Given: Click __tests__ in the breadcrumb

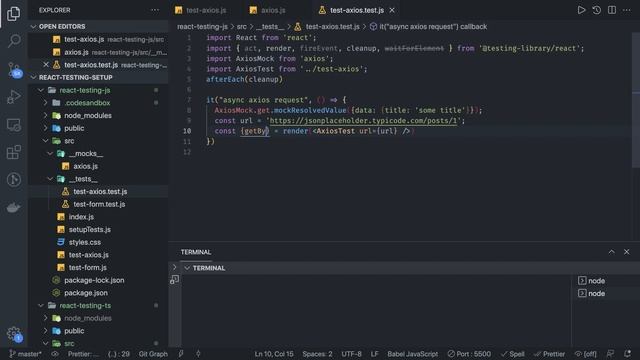Looking at the screenshot, I should pyautogui.click(x=270, y=27).
